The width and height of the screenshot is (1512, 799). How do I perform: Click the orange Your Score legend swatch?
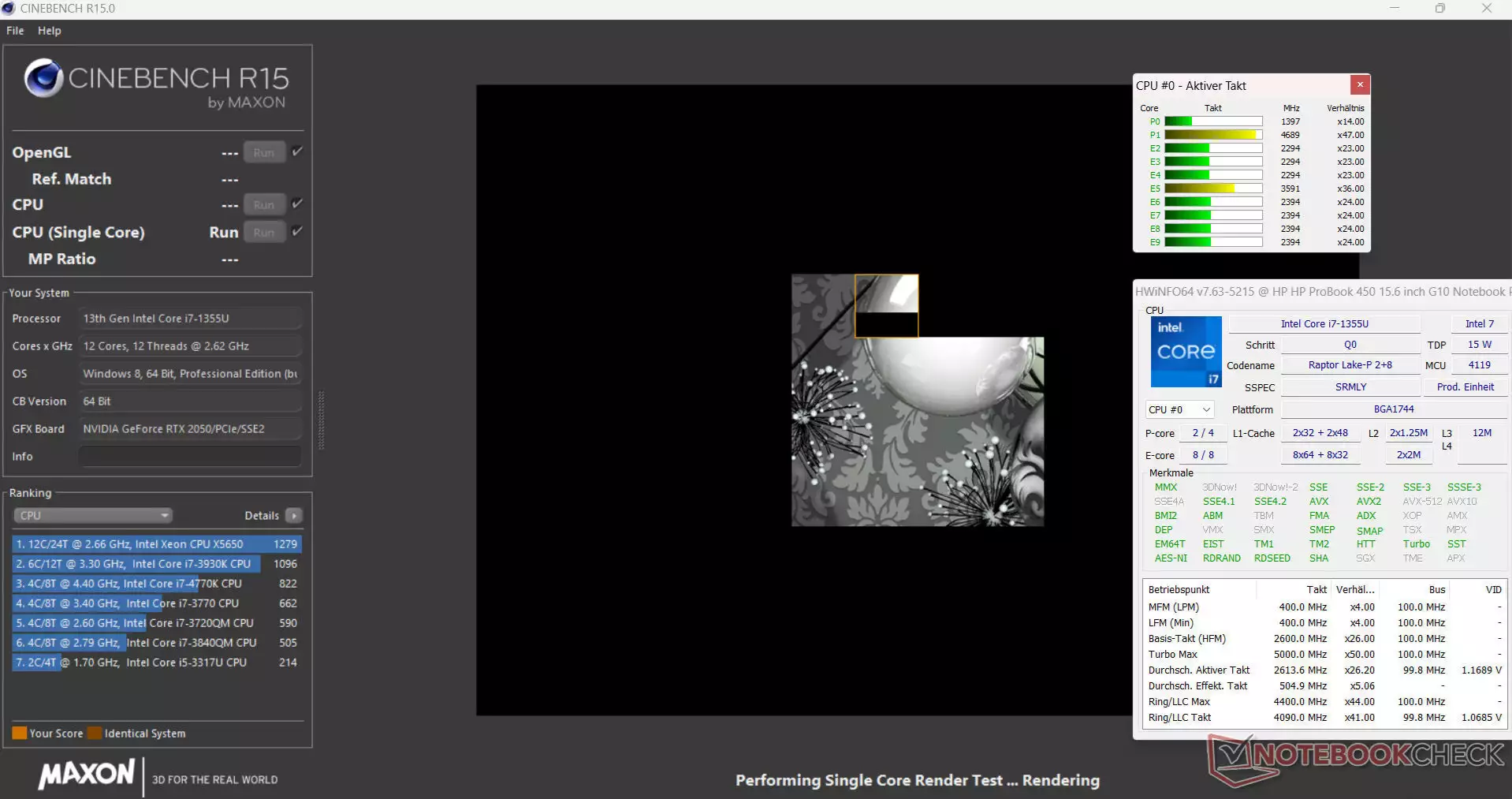[x=20, y=734]
